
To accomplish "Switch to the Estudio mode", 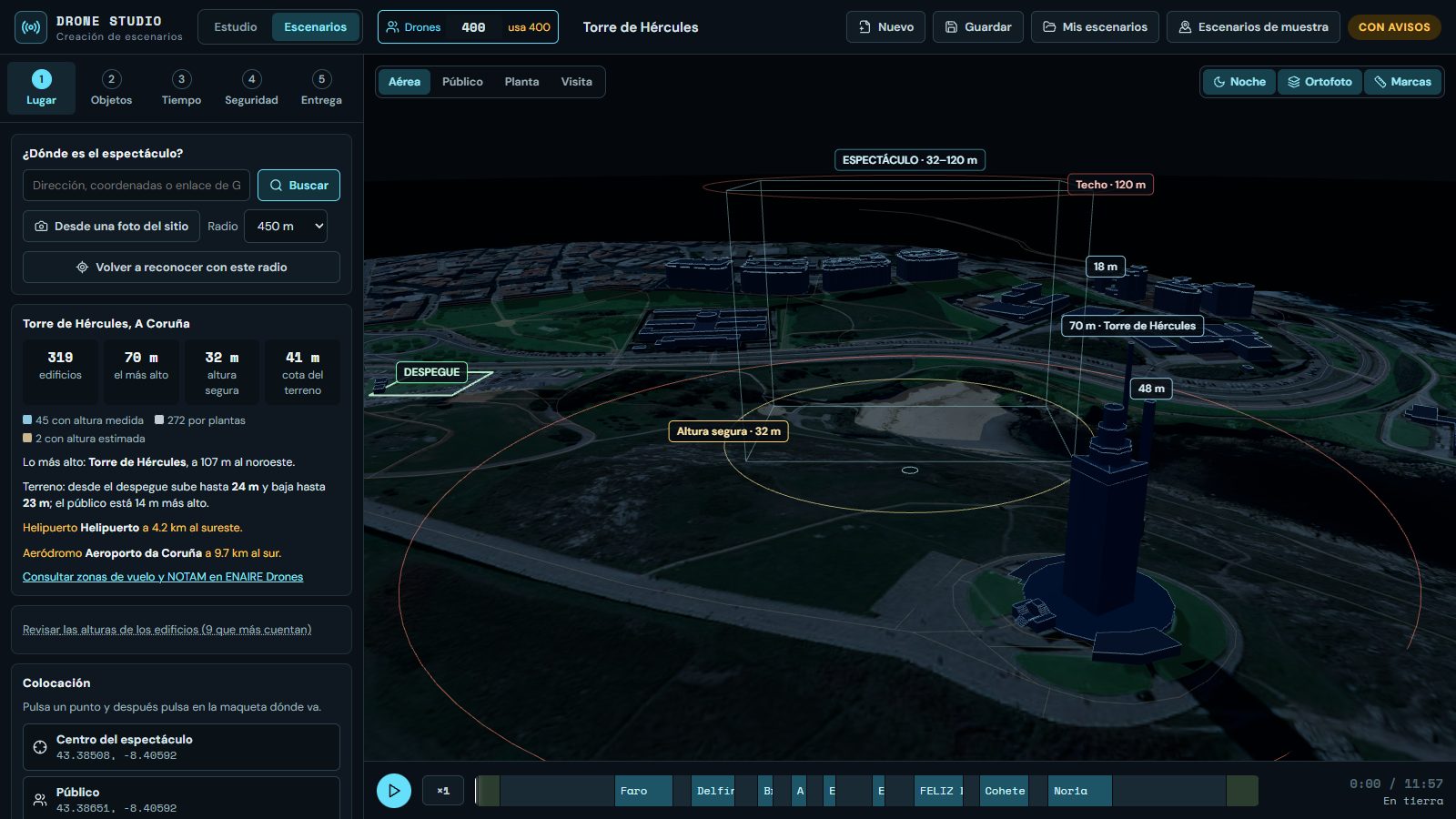I will (236, 27).
